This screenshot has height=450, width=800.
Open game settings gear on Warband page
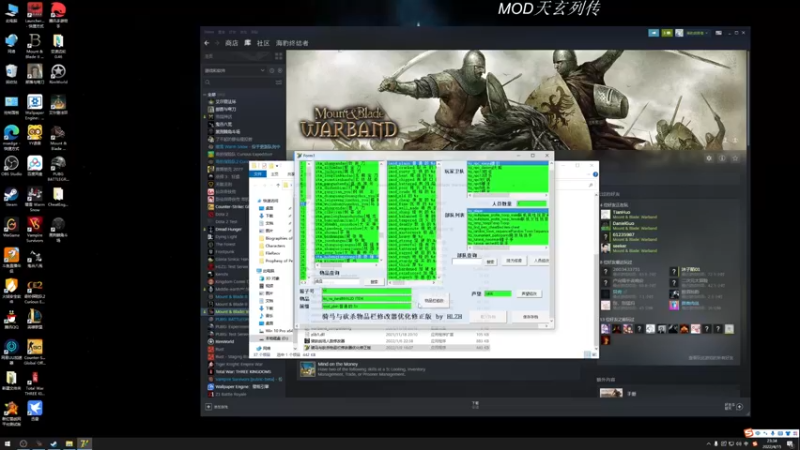point(709,158)
